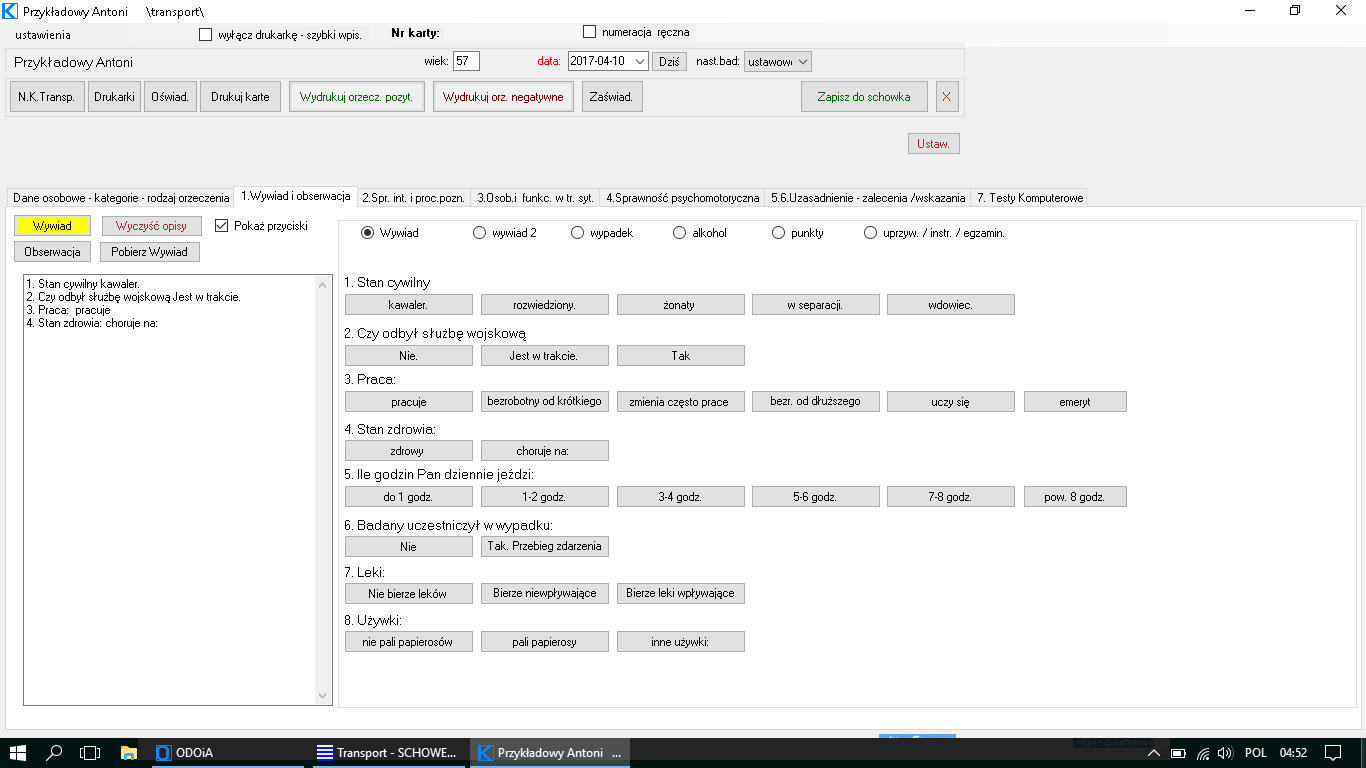Show hidden system tray icons chevron
This screenshot has height=768, width=1366.
[1153, 753]
